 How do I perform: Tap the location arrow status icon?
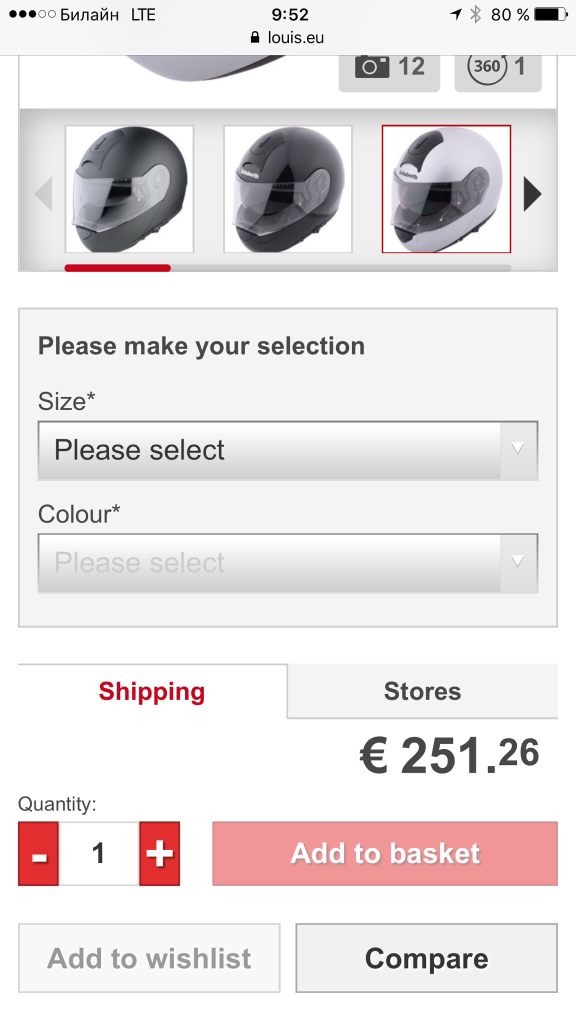click(x=455, y=14)
